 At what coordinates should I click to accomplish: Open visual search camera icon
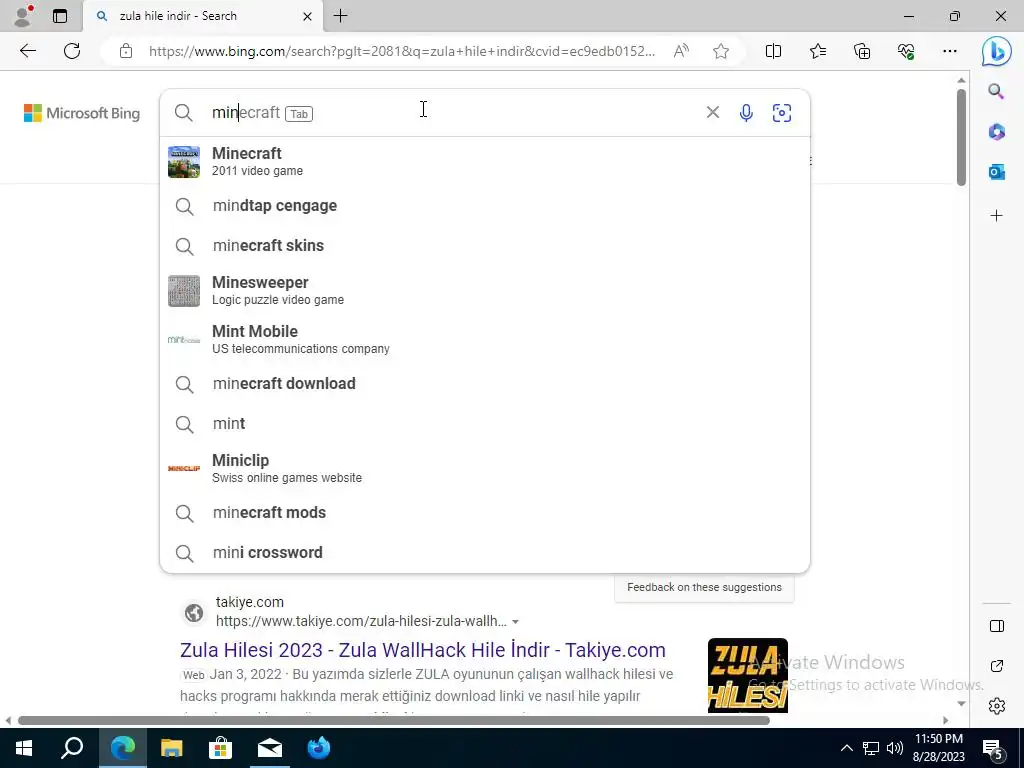[x=782, y=112]
